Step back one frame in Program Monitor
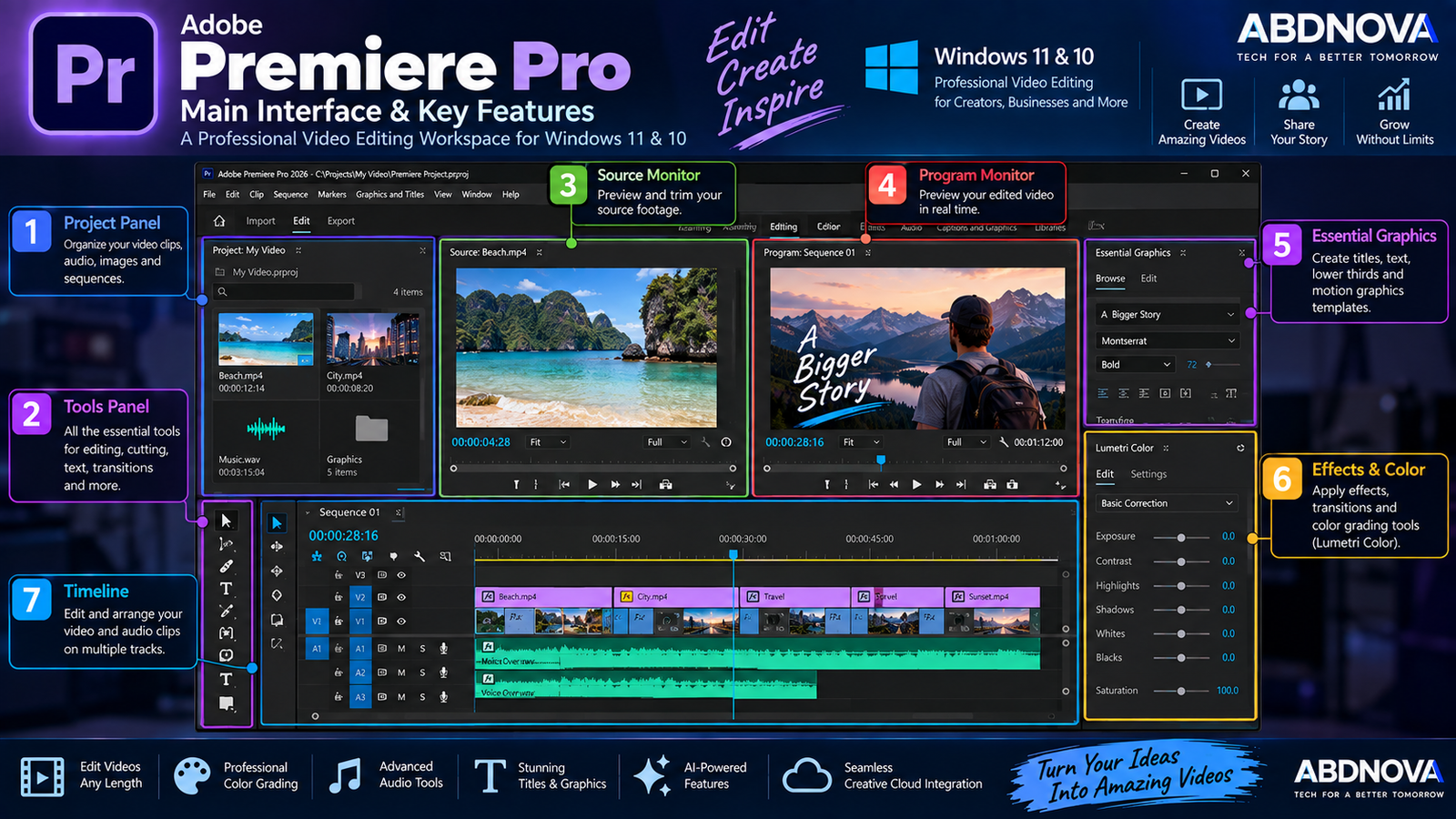1456x819 pixels. click(894, 485)
